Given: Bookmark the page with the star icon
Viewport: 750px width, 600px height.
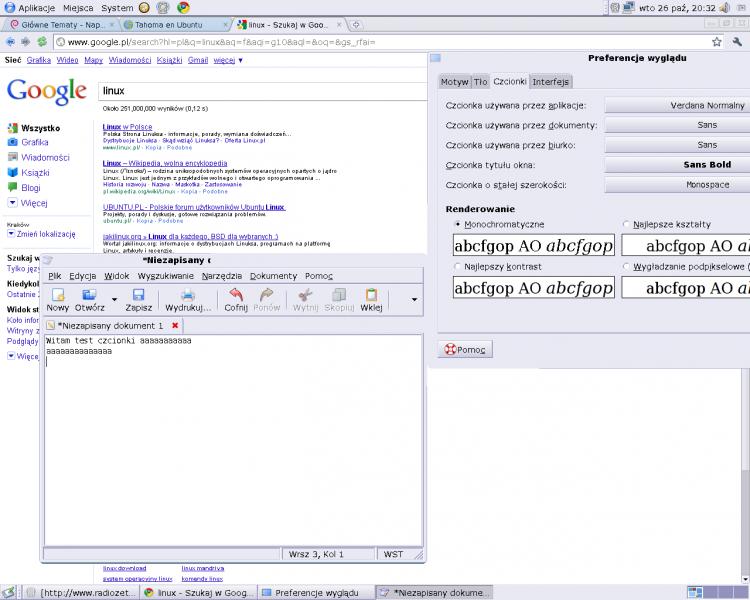Looking at the screenshot, I should pyautogui.click(x=717, y=42).
